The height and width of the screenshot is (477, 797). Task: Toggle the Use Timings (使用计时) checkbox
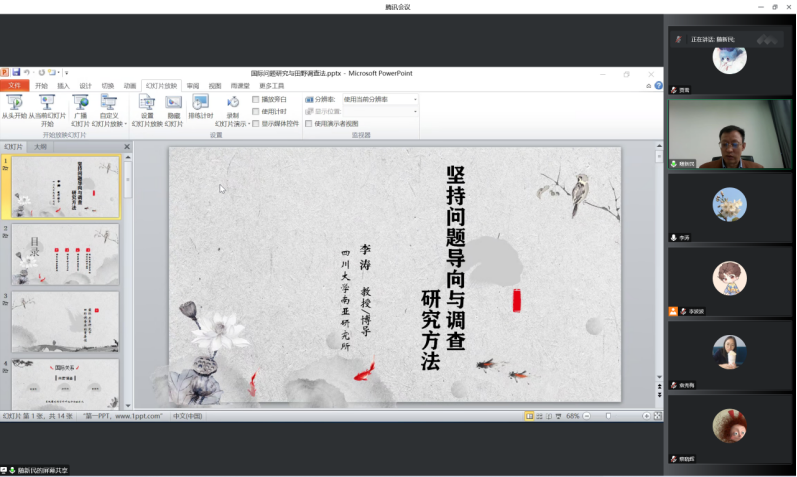point(256,111)
